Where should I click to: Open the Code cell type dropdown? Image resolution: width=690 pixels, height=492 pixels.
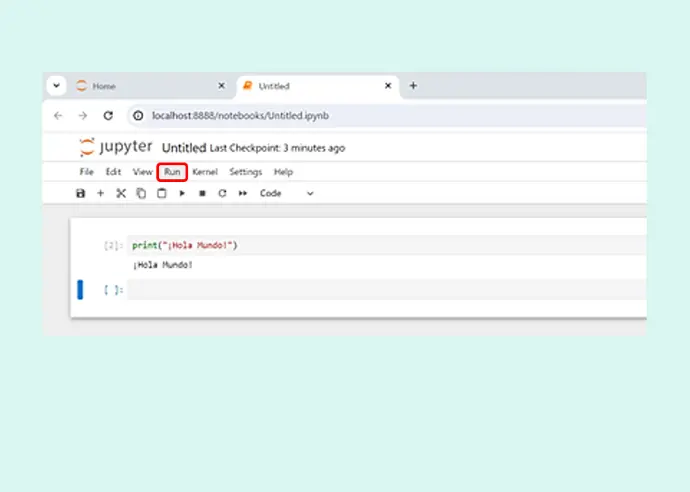[286, 193]
